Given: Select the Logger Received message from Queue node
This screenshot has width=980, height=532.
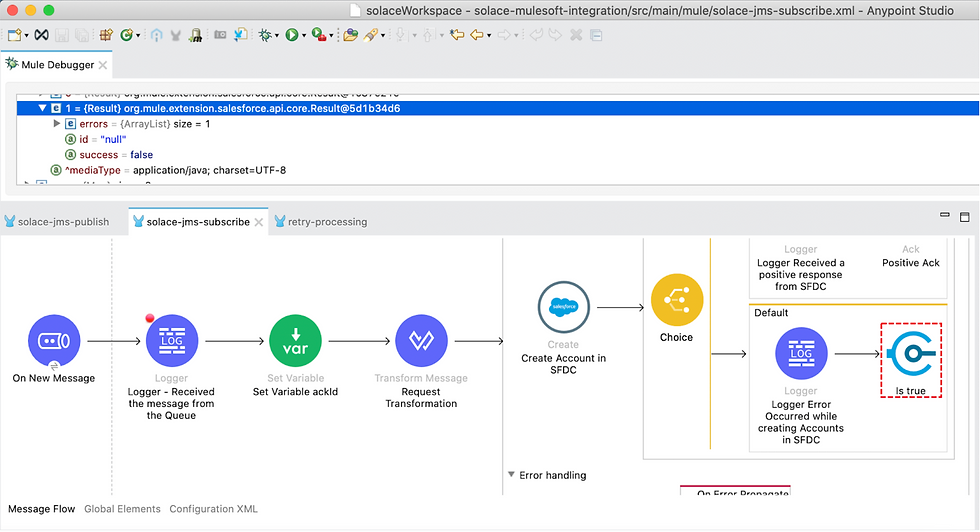Looking at the screenshot, I should point(172,341).
